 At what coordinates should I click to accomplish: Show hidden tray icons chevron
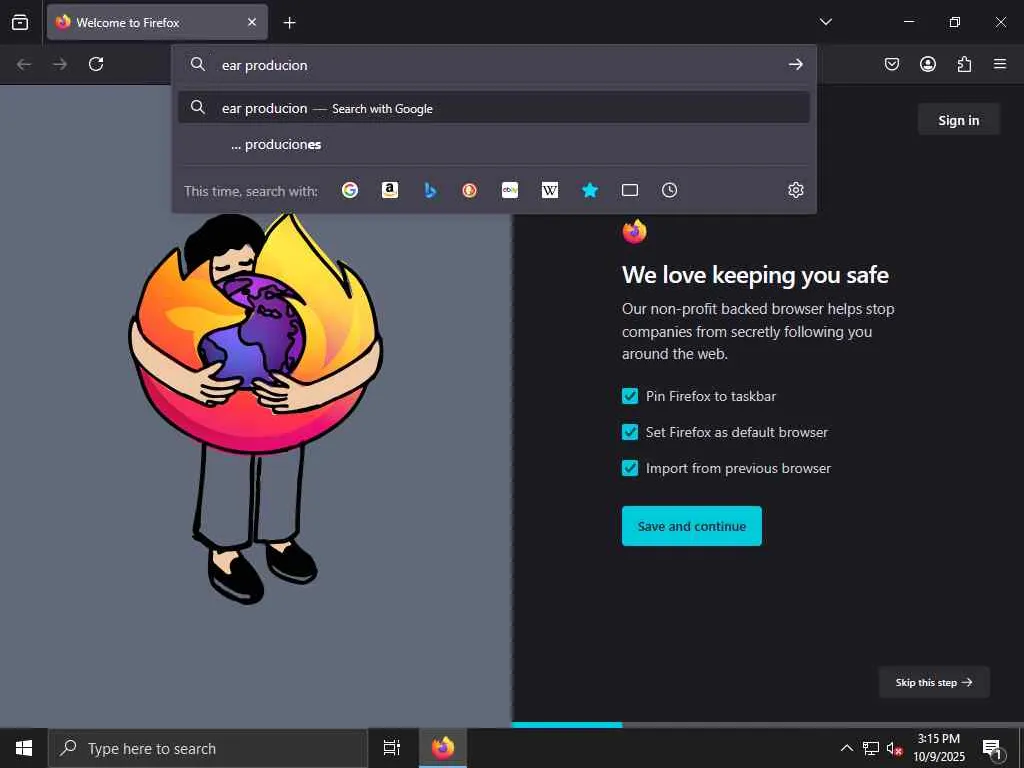tap(846, 748)
